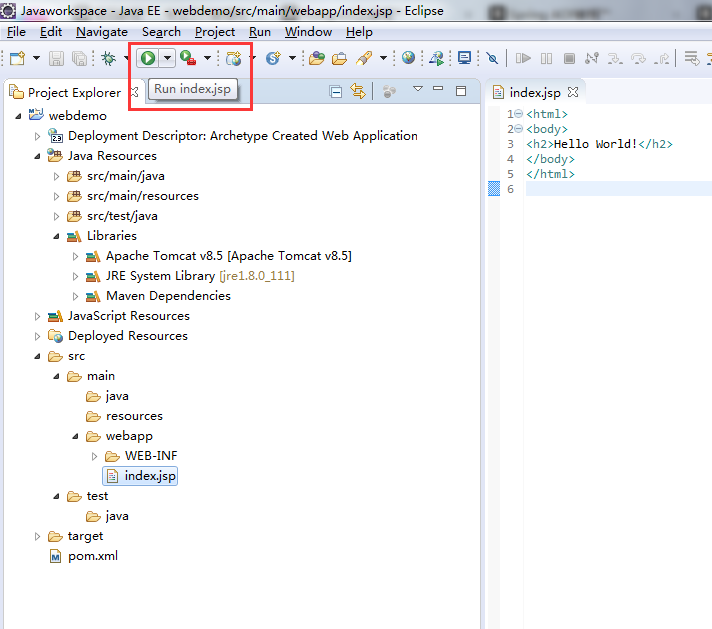
Task: Click the Search flashlight icon
Action: [364, 58]
